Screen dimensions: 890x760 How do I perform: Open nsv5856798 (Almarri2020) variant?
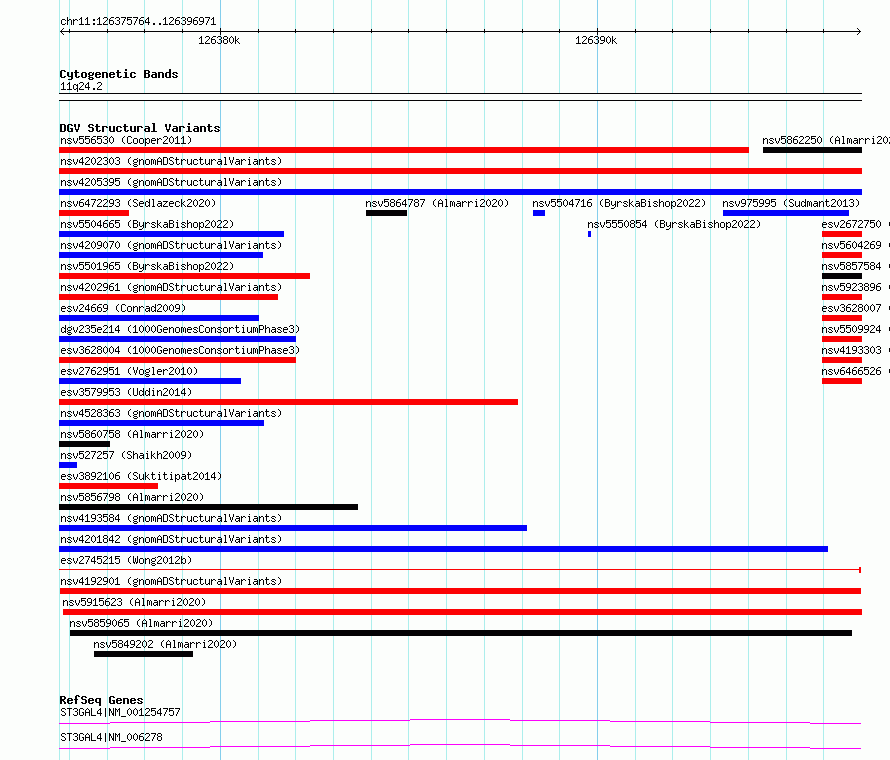[x=132, y=497]
